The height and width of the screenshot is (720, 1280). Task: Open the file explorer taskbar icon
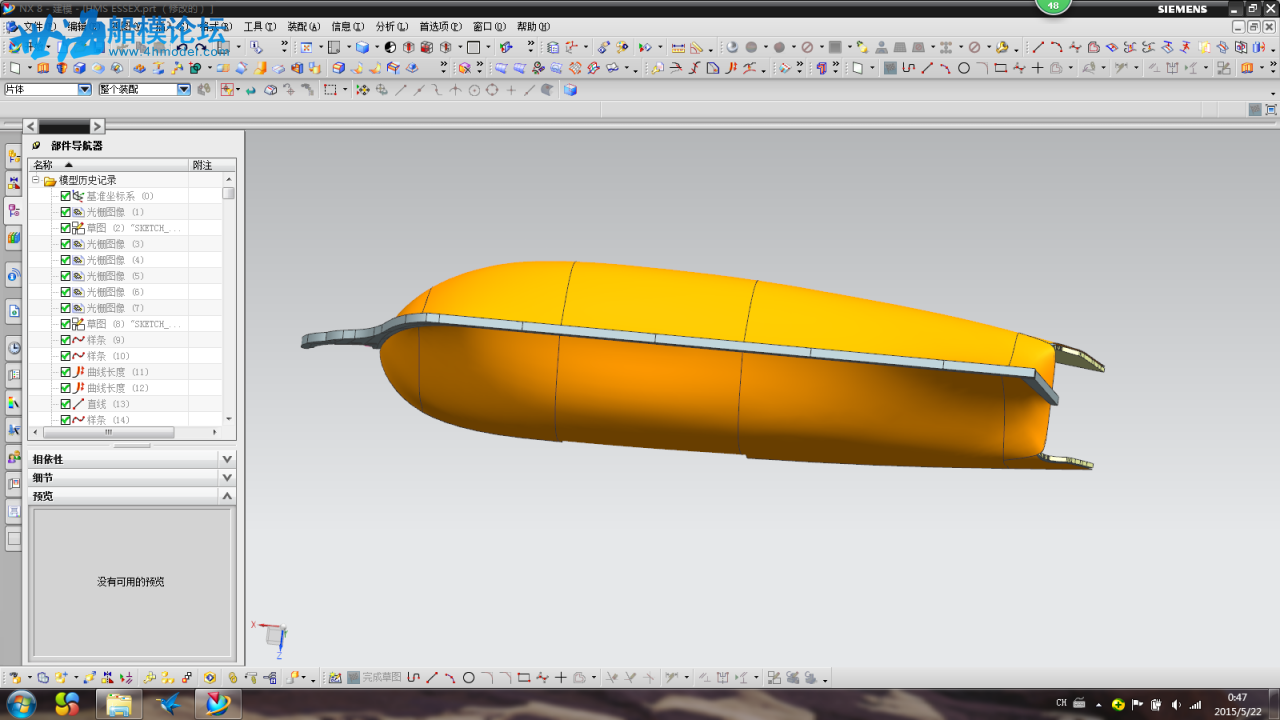119,704
